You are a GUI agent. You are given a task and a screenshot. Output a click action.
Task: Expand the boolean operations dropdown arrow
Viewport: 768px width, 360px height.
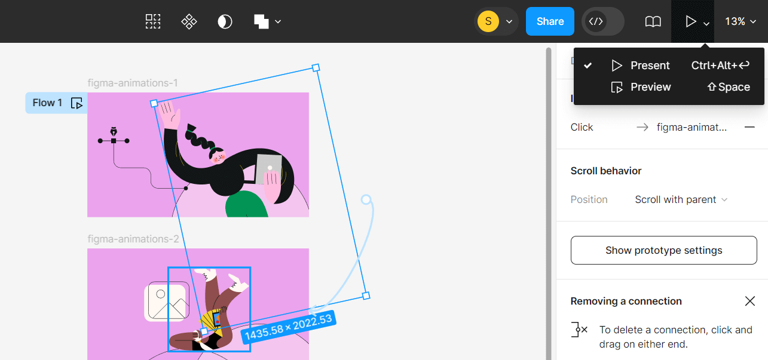click(x=278, y=22)
